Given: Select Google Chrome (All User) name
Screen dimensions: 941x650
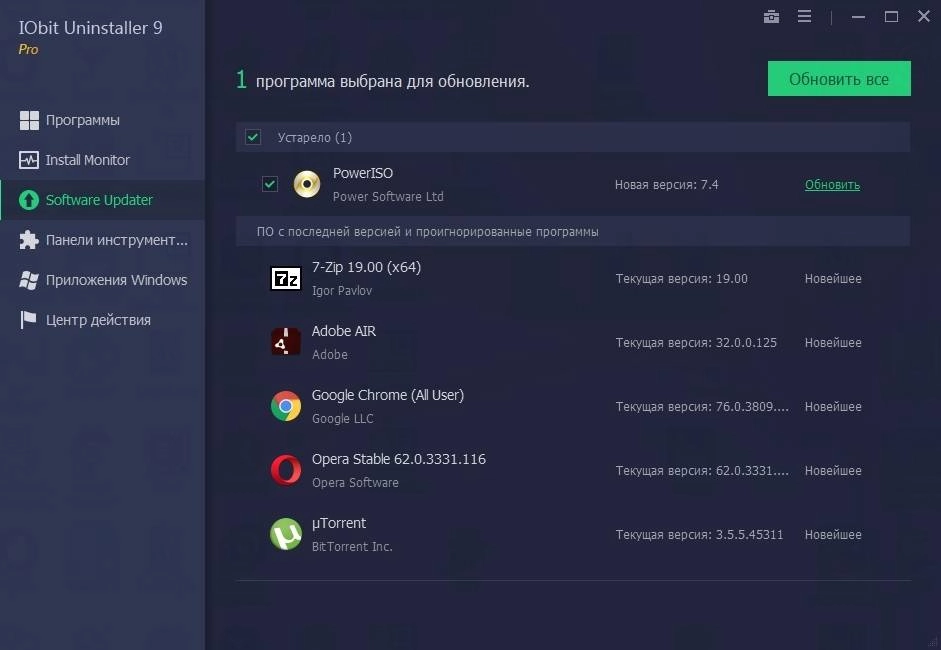Looking at the screenshot, I should click(x=388, y=395).
